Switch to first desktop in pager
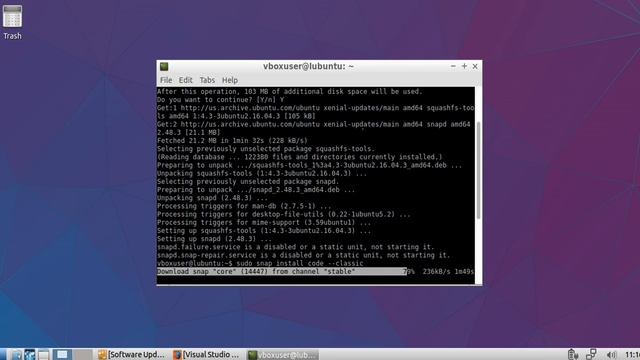The width and height of the screenshot is (640, 360). pos(62,354)
